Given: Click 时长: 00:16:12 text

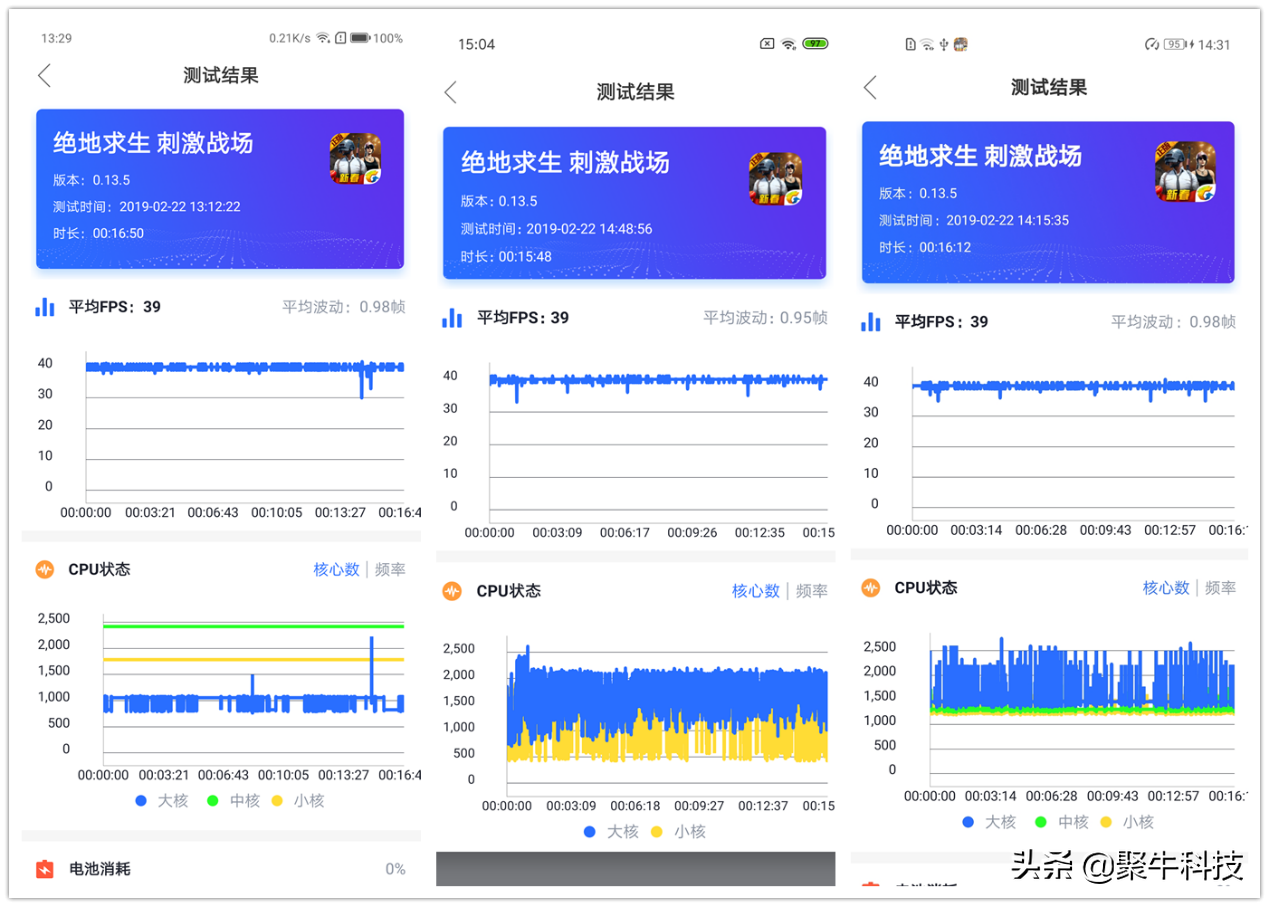Looking at the screenshot, I should coord(925,247).
